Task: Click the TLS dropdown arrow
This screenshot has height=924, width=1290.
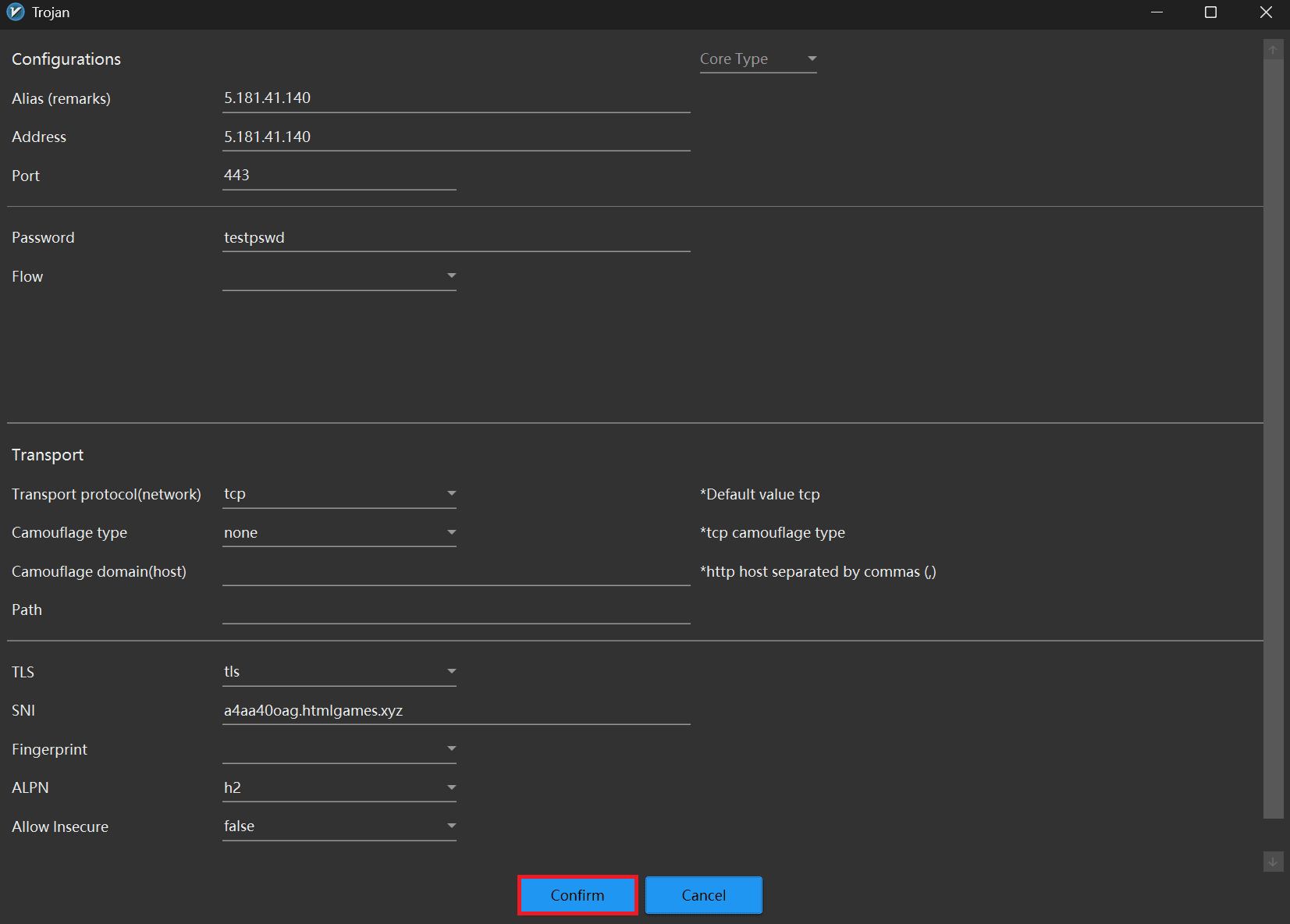Action: tap(451, 671)
